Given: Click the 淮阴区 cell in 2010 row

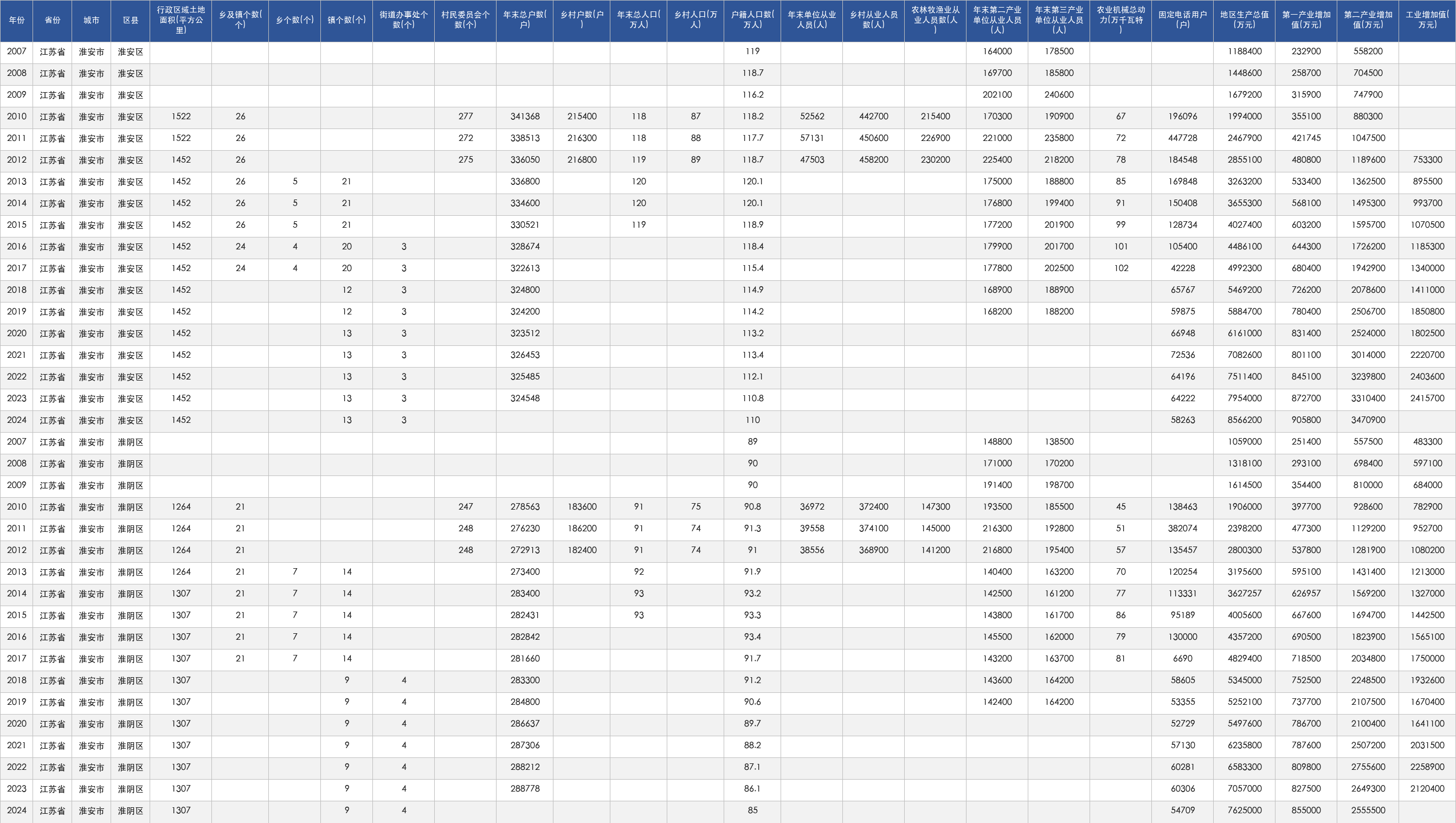Looking at the screenshot, I should [131, 507].
